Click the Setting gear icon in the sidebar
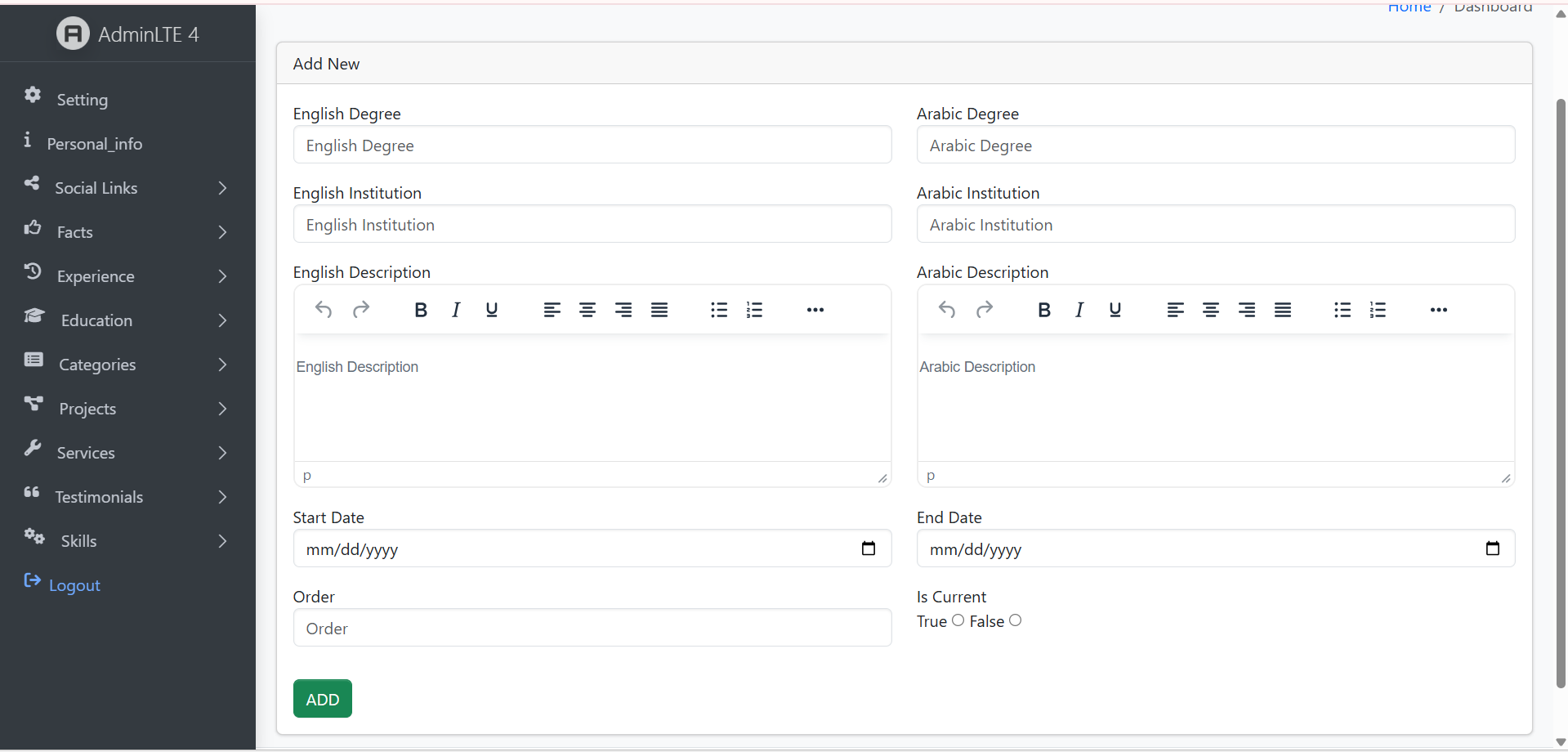The height and width of the screenshot is (752, 1568). pos(33,94)
